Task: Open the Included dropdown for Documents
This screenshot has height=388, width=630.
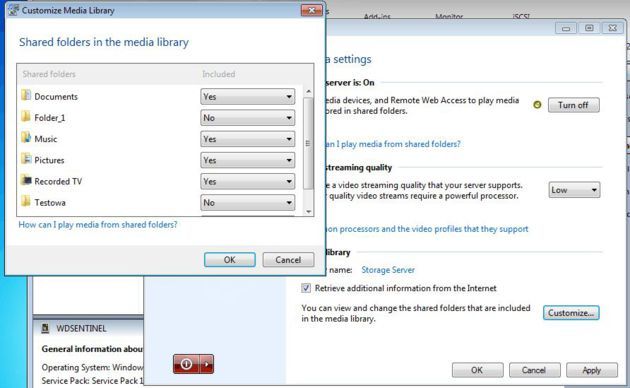Action: pos(248,97)
